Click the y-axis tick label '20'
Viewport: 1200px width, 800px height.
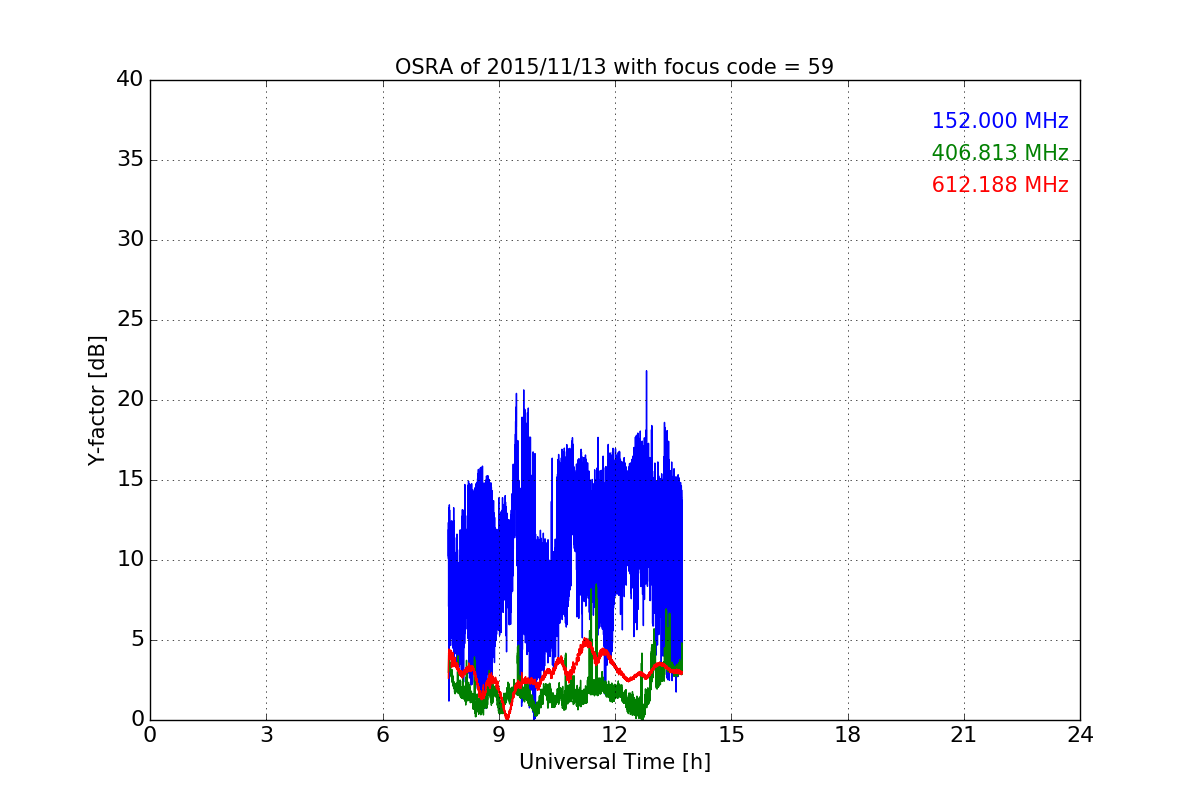coord(130,400)
